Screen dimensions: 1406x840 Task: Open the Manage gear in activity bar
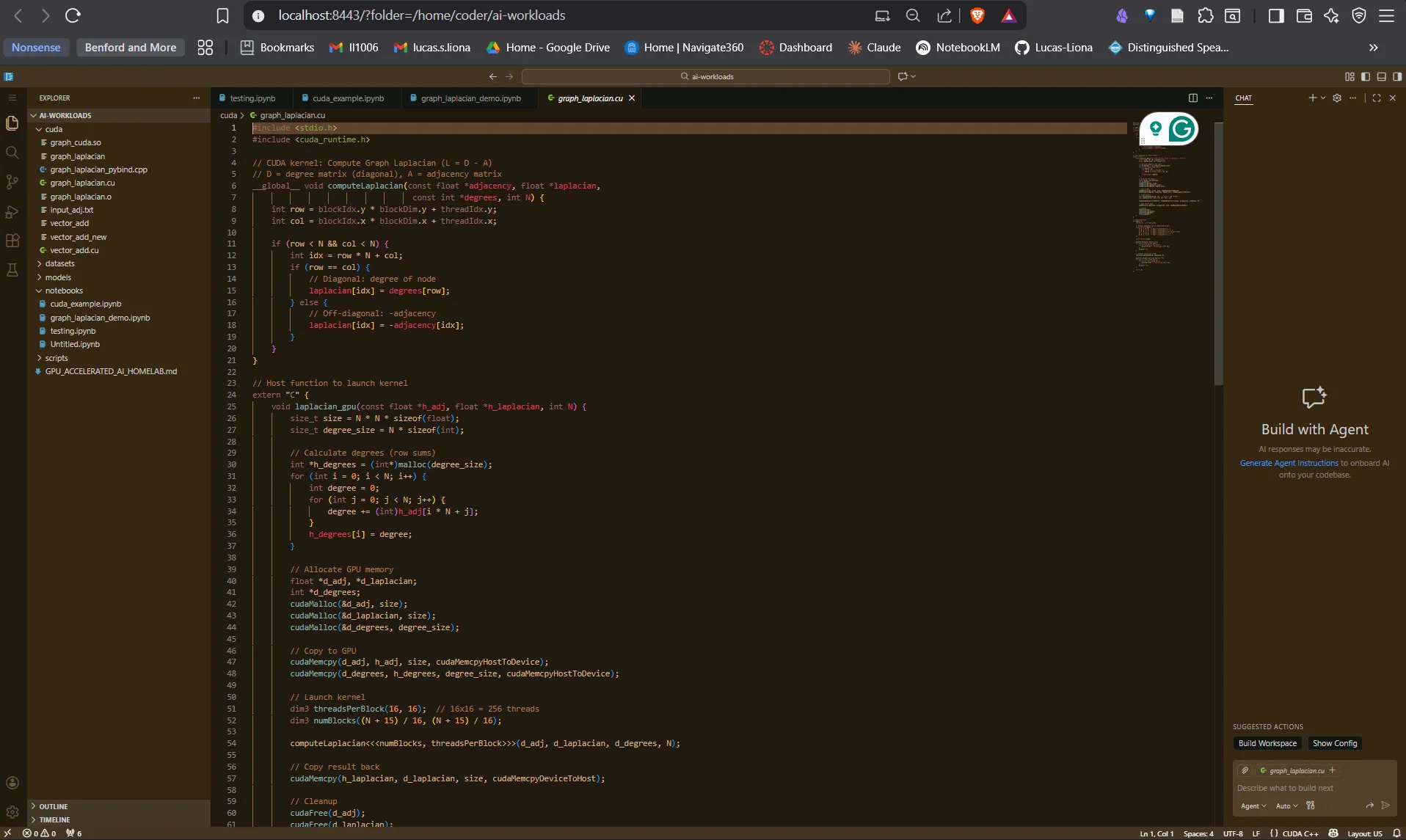pos(12,812)
